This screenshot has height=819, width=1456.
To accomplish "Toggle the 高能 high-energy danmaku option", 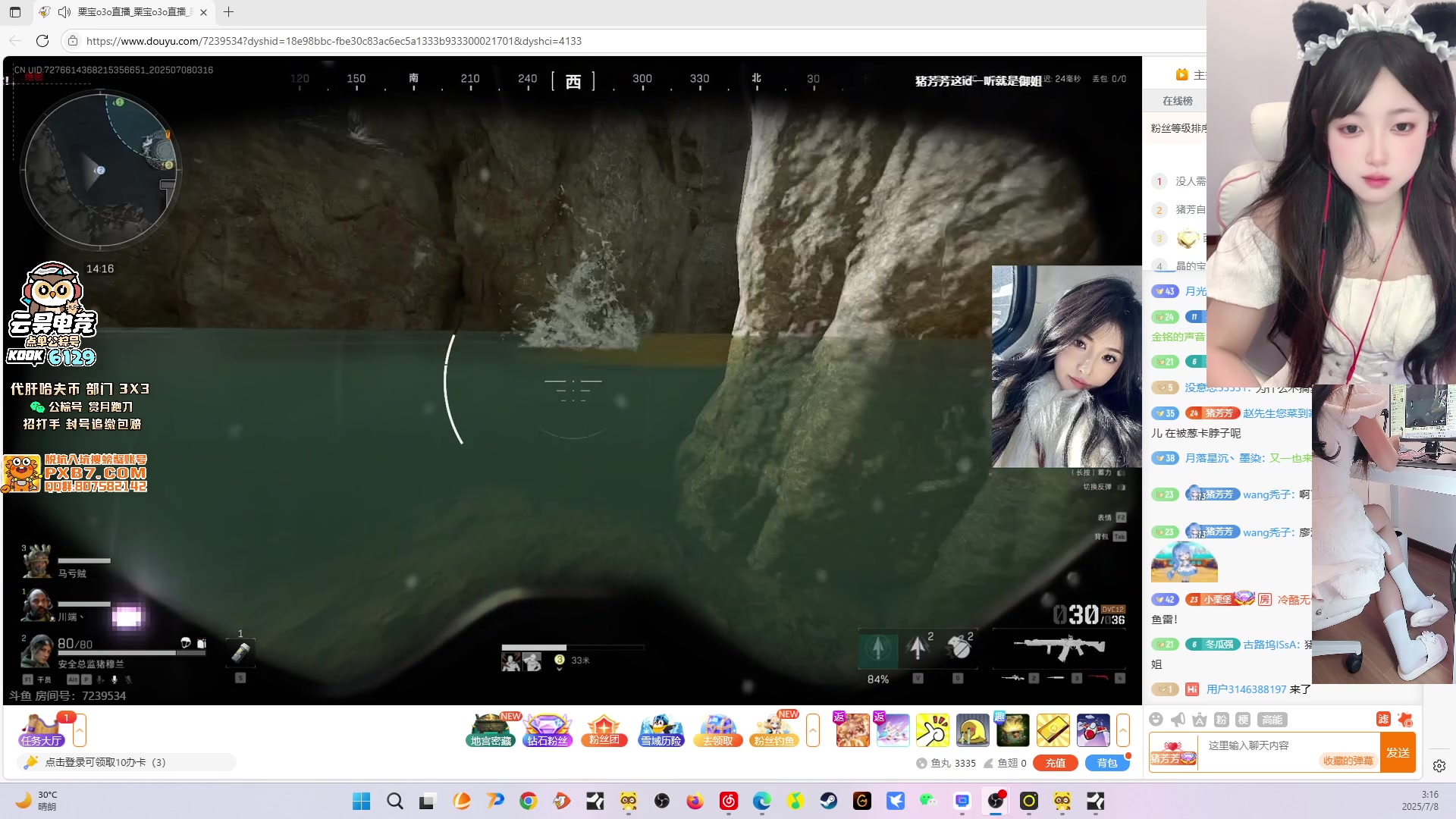I will click(1272, 720).
